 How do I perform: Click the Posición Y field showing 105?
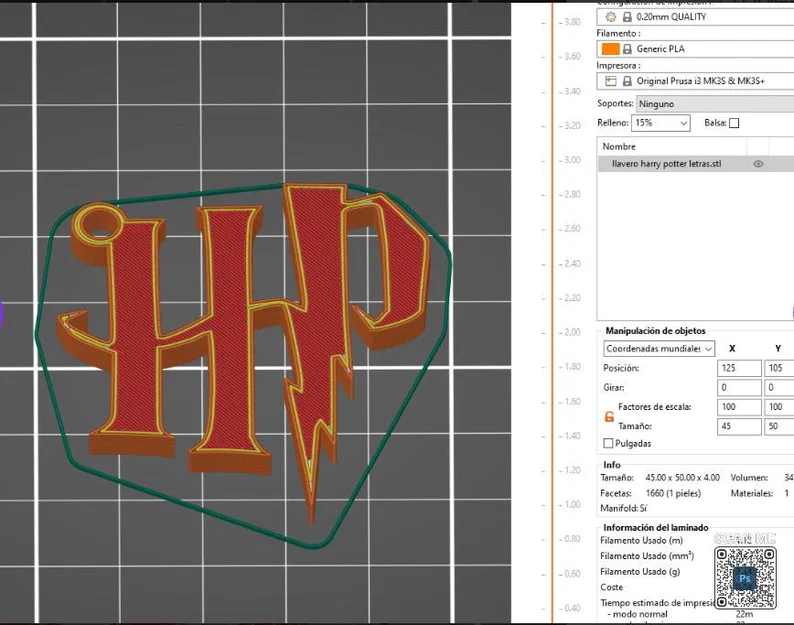[779, 368]
